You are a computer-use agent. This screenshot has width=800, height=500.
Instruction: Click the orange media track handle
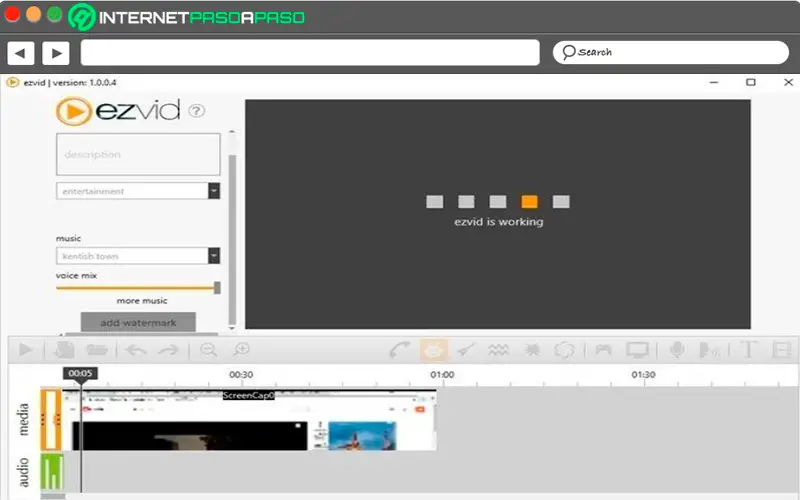point(51,420)
